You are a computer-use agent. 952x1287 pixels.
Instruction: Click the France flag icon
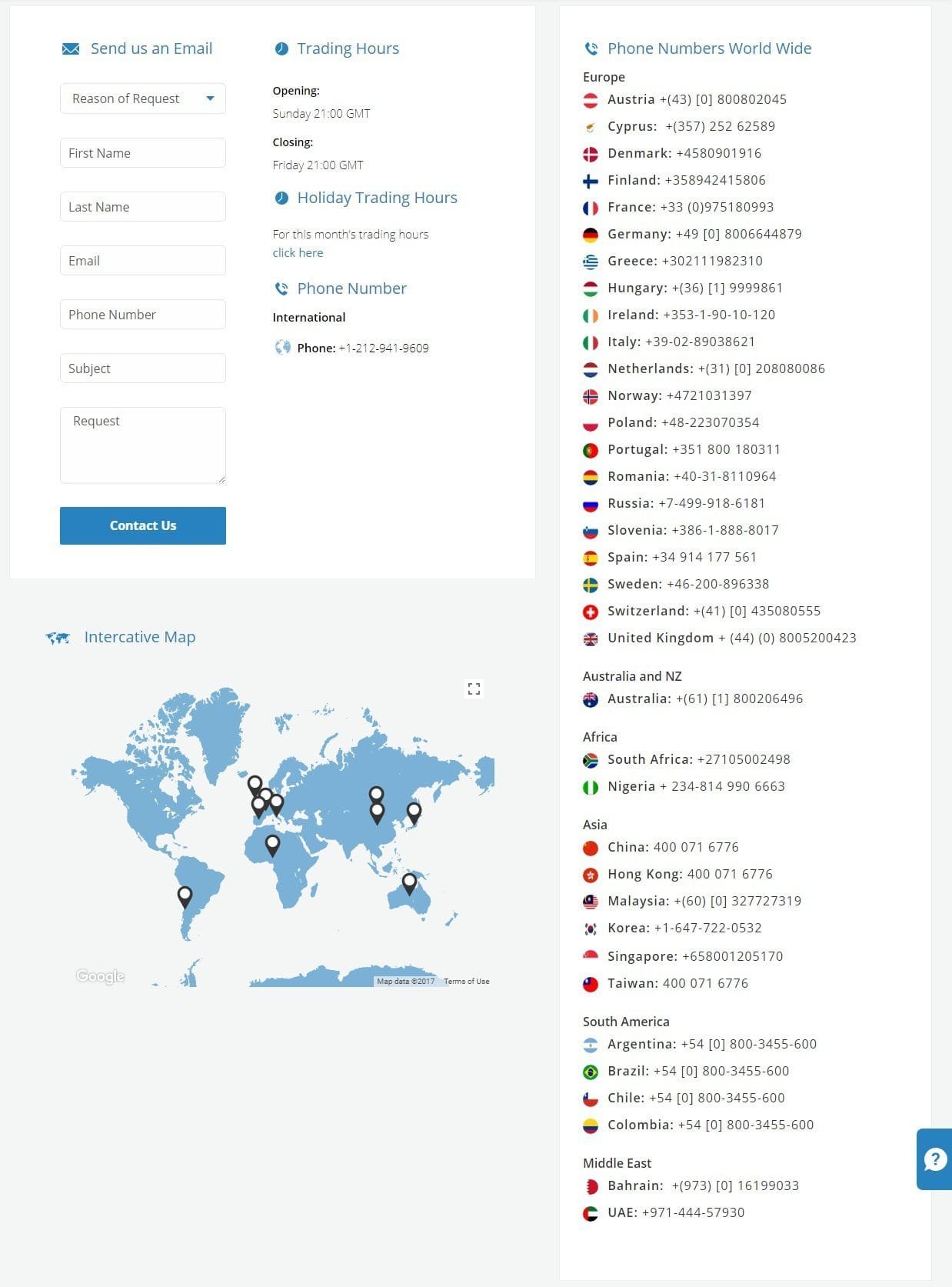pos(591,208)
